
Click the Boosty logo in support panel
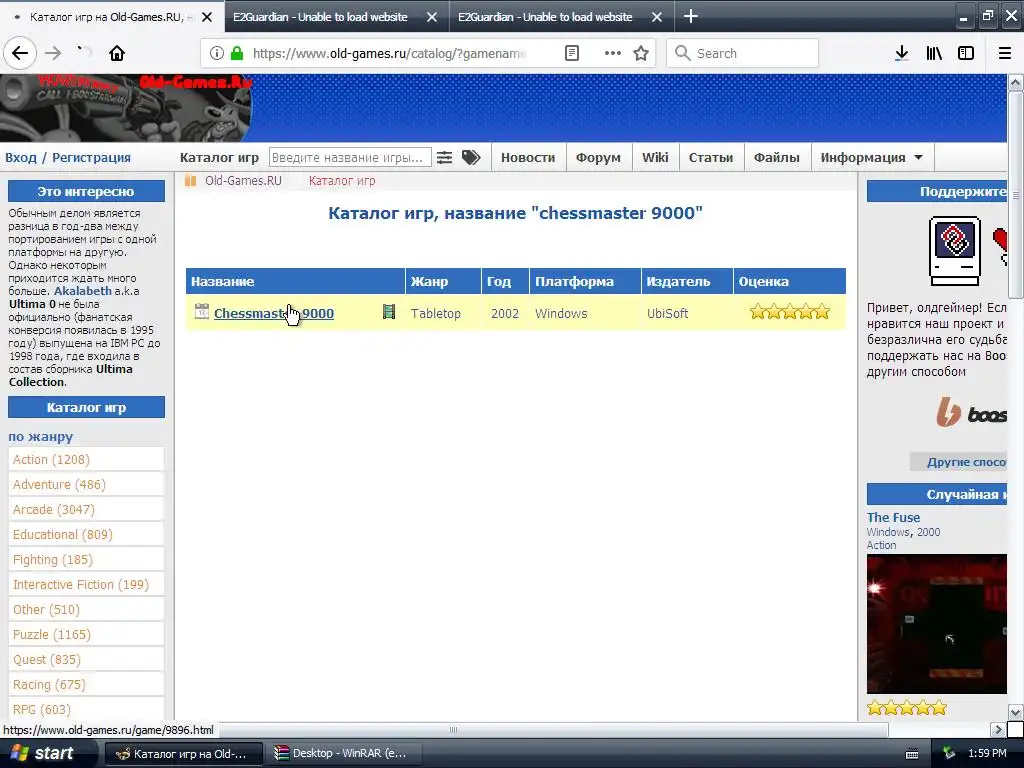pos(971,412)
